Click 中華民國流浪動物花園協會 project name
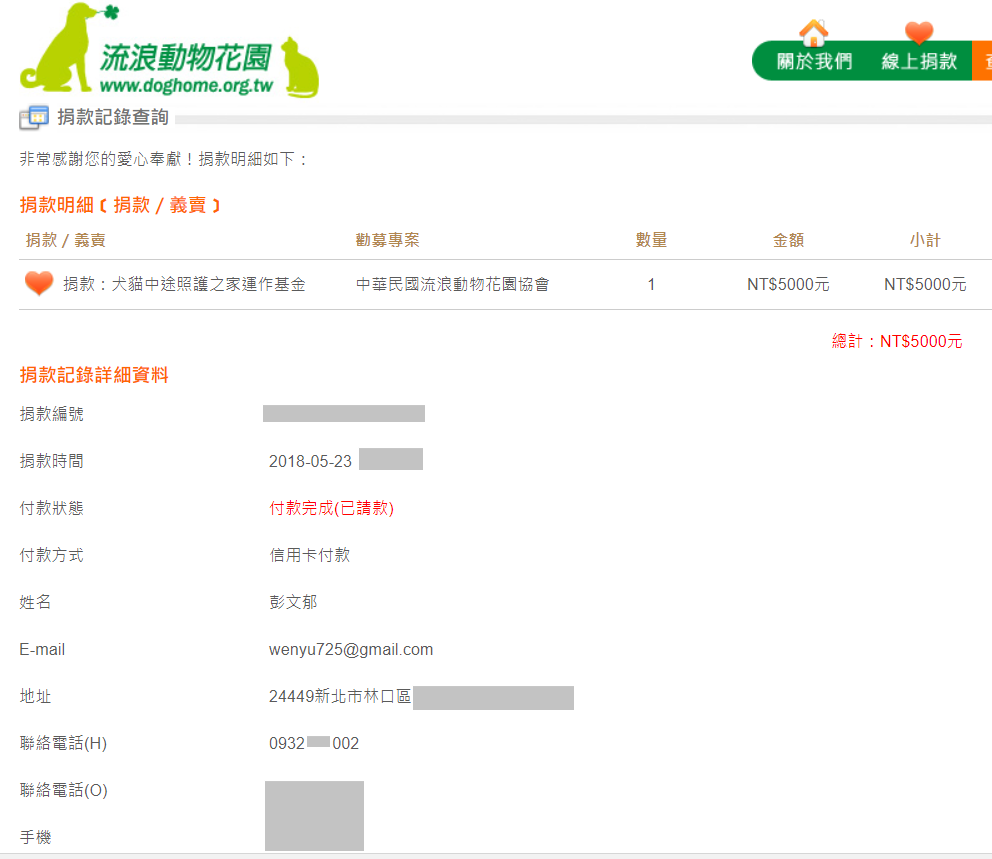The height and width of the screenshot is (859, 992). click(452, 285)
